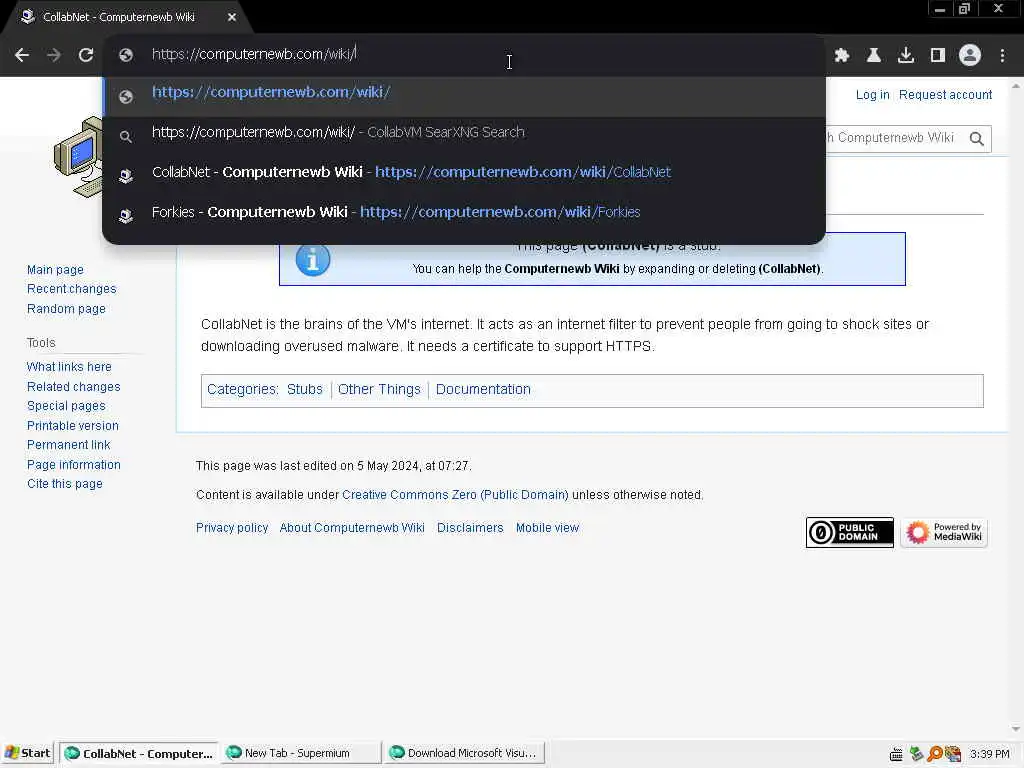
Task: Click the system tray network icon
Action: click(916, 754)
